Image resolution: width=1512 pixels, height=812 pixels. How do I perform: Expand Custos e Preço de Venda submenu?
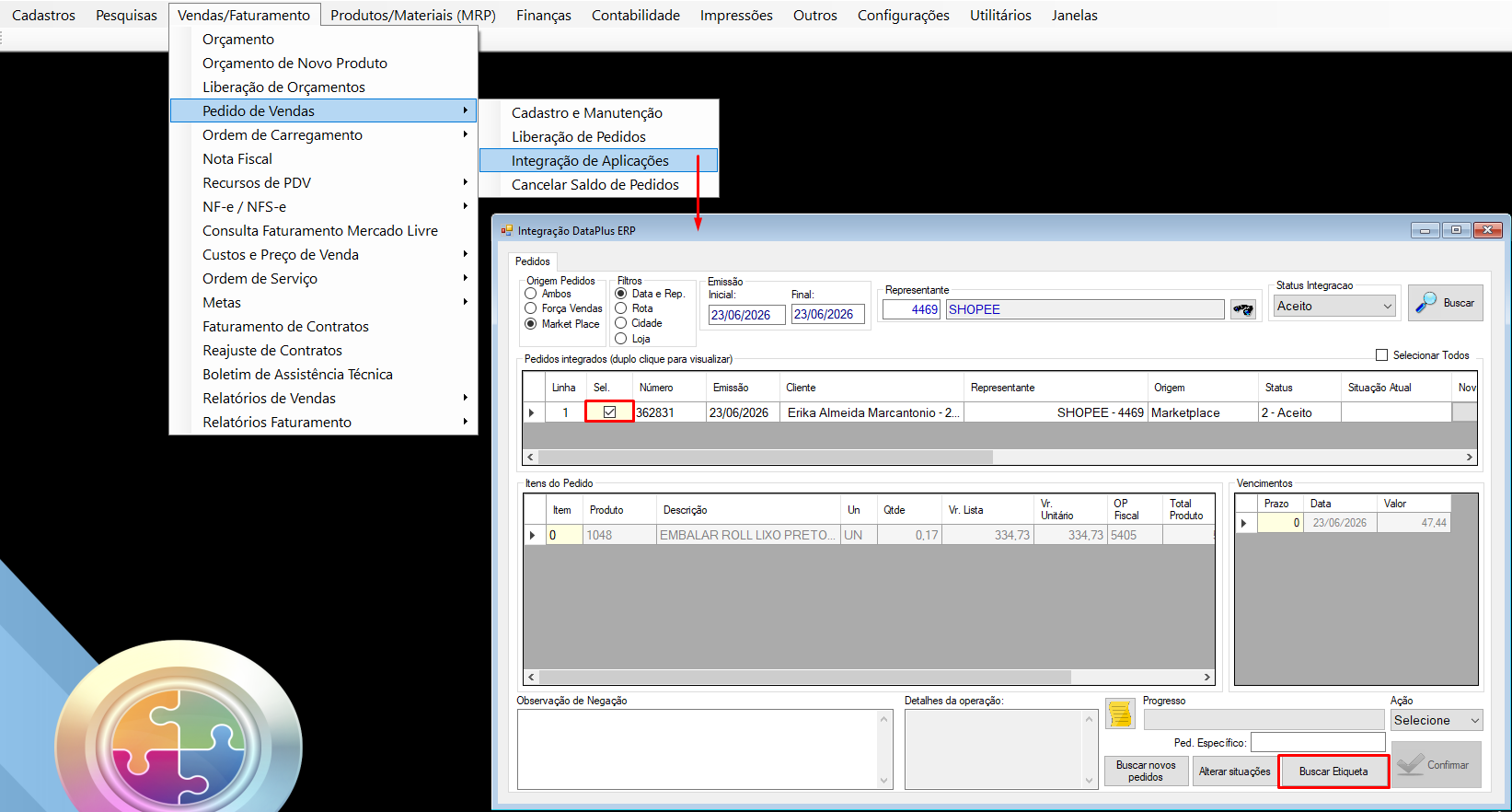324,254
